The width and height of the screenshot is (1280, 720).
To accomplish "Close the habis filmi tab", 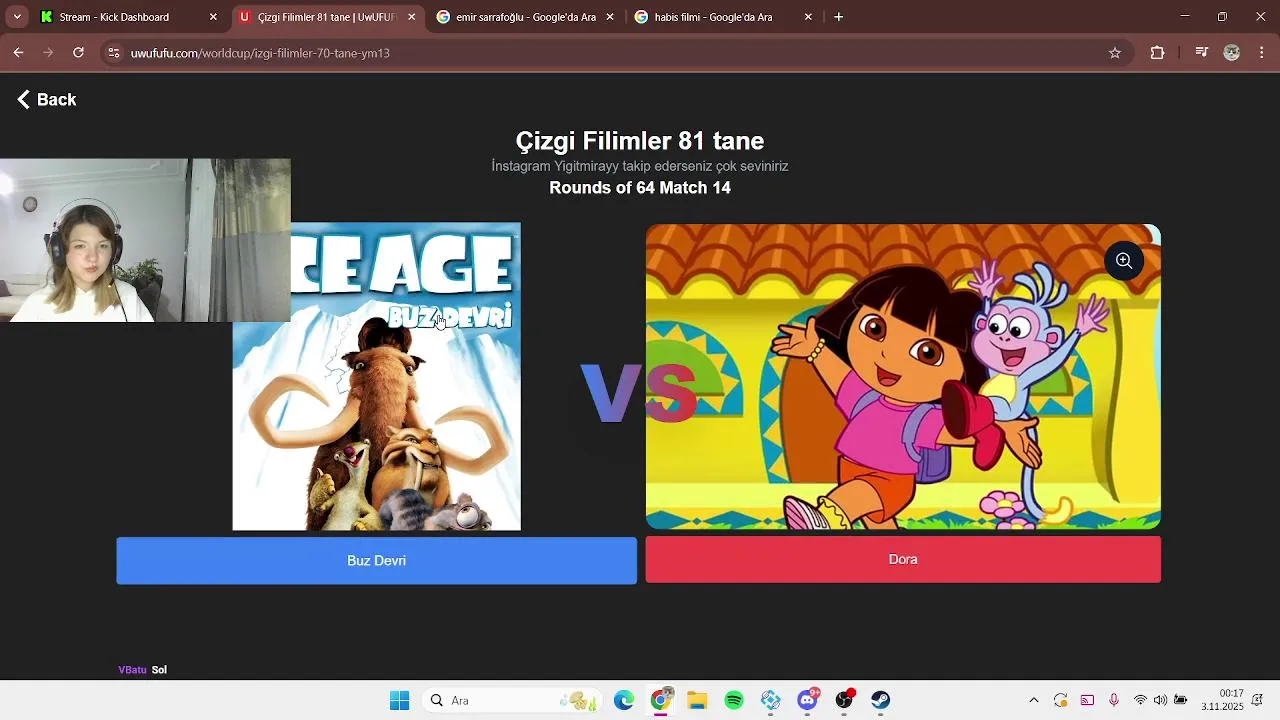I will pyautogui.click(x=808, y=17).
